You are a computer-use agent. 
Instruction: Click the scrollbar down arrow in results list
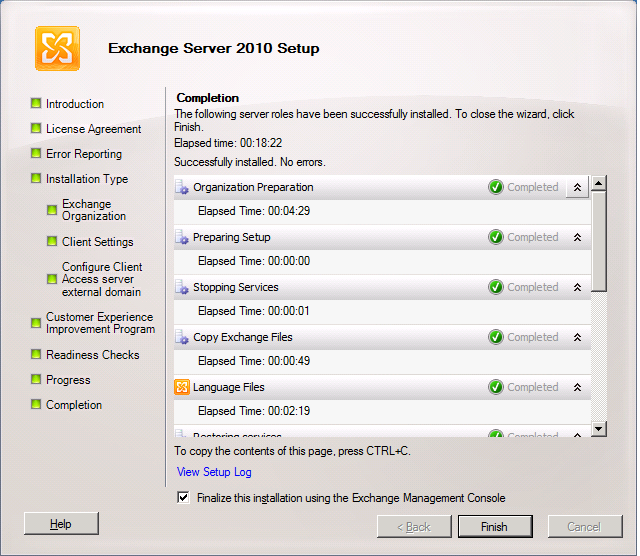(x=599, y=429)
